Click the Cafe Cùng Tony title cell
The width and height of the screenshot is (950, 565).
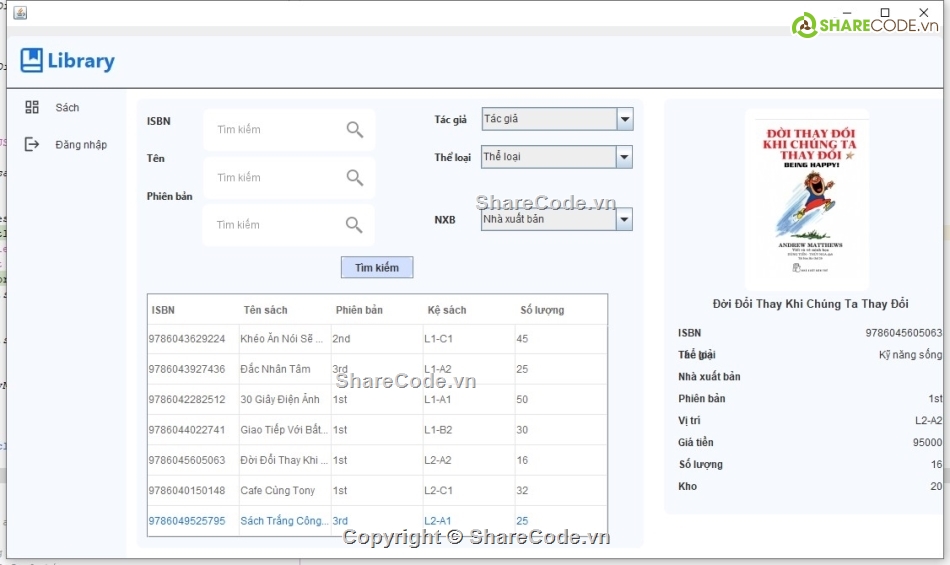point(285,491)
